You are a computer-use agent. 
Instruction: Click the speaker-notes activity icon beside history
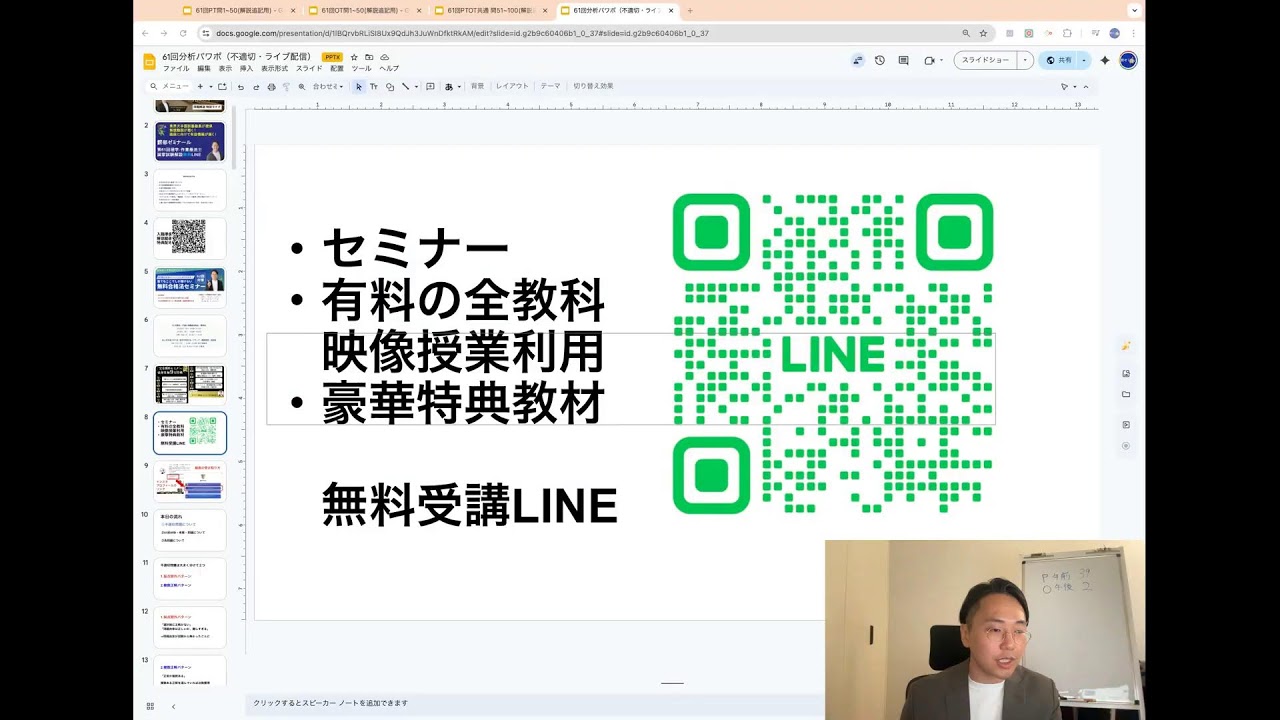point(858,60)
